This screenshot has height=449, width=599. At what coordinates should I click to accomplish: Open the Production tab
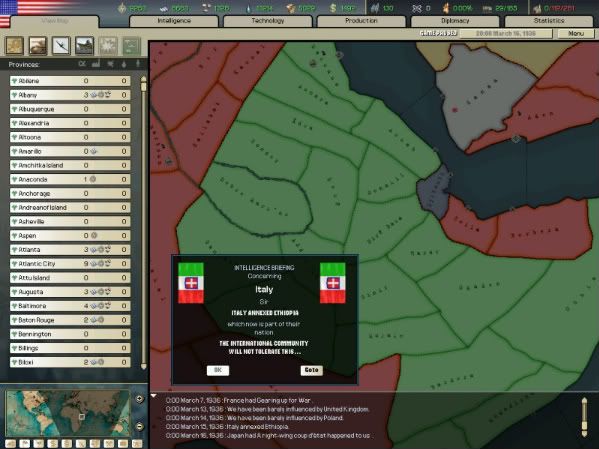coord(361,21)
